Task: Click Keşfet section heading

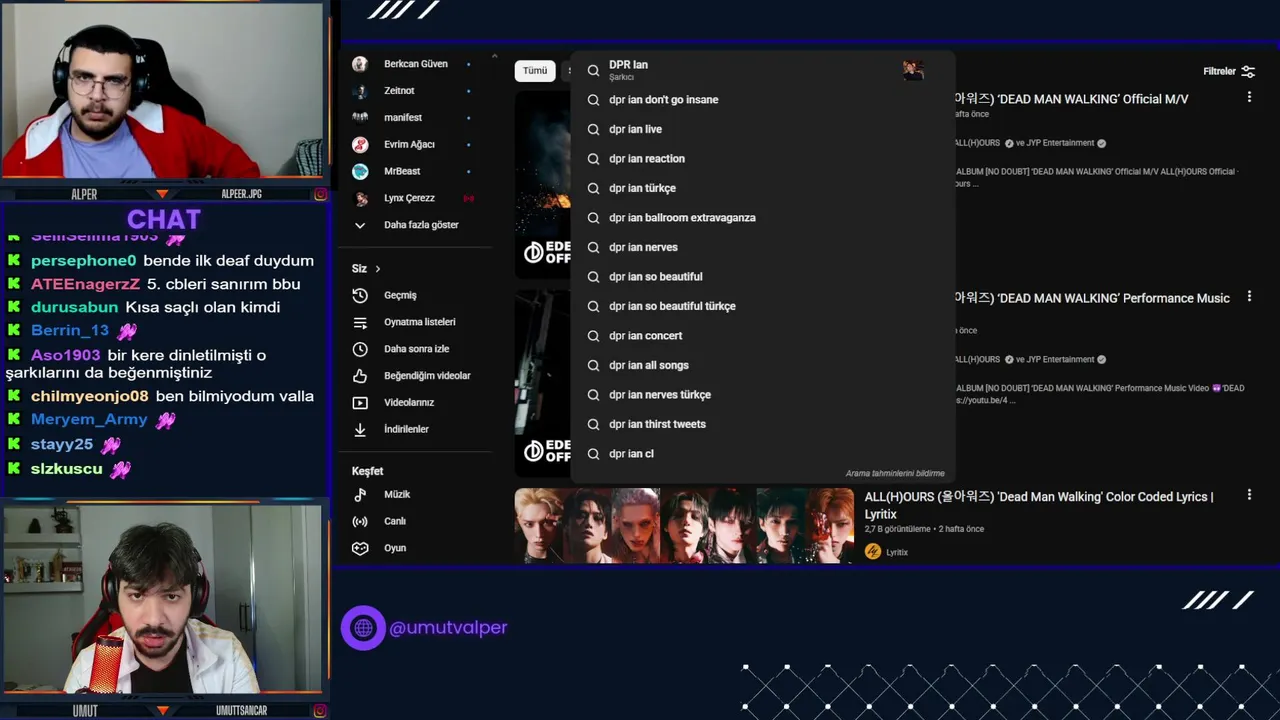Action: 367,471
